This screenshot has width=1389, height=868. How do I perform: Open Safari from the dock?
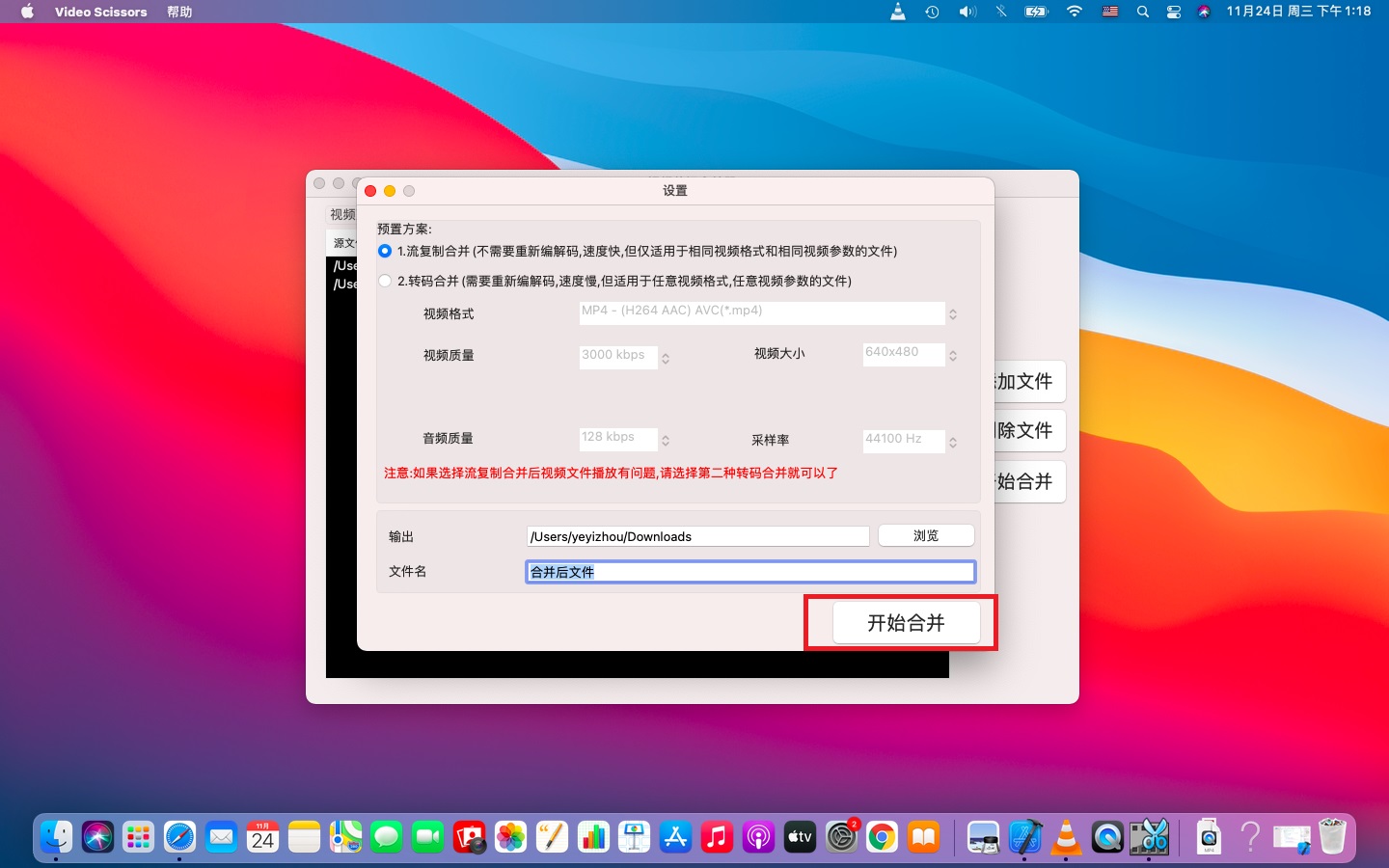pyautogui.click(x=179, y=837)
